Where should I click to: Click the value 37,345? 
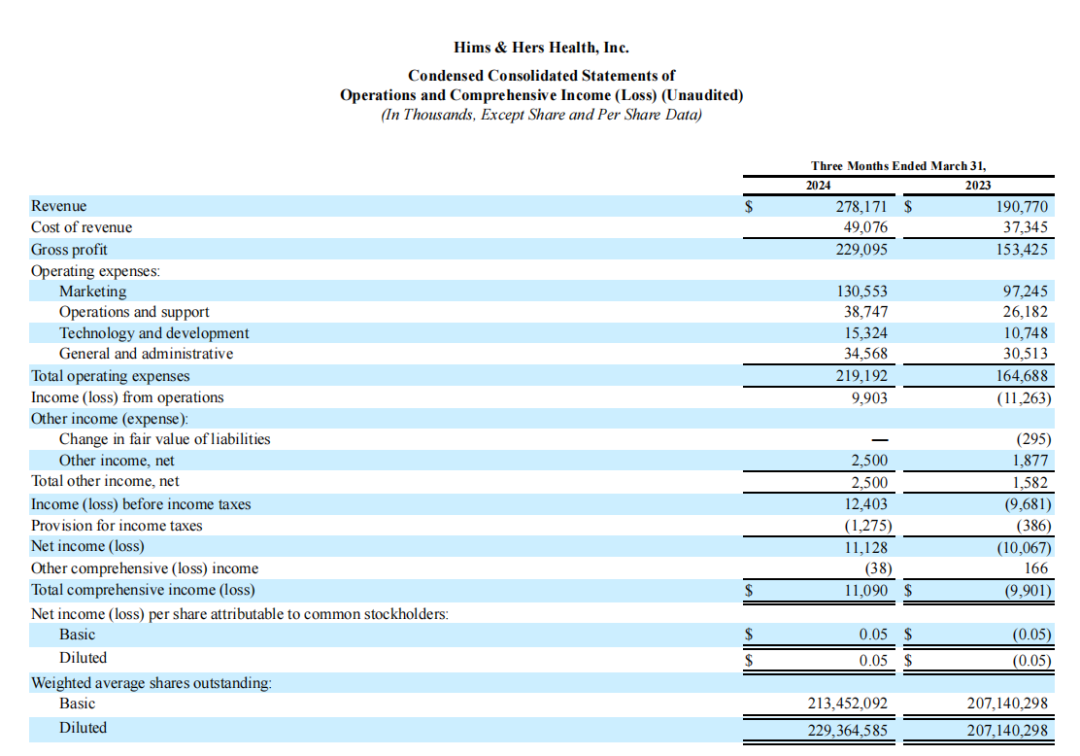tap(1025, 227)
